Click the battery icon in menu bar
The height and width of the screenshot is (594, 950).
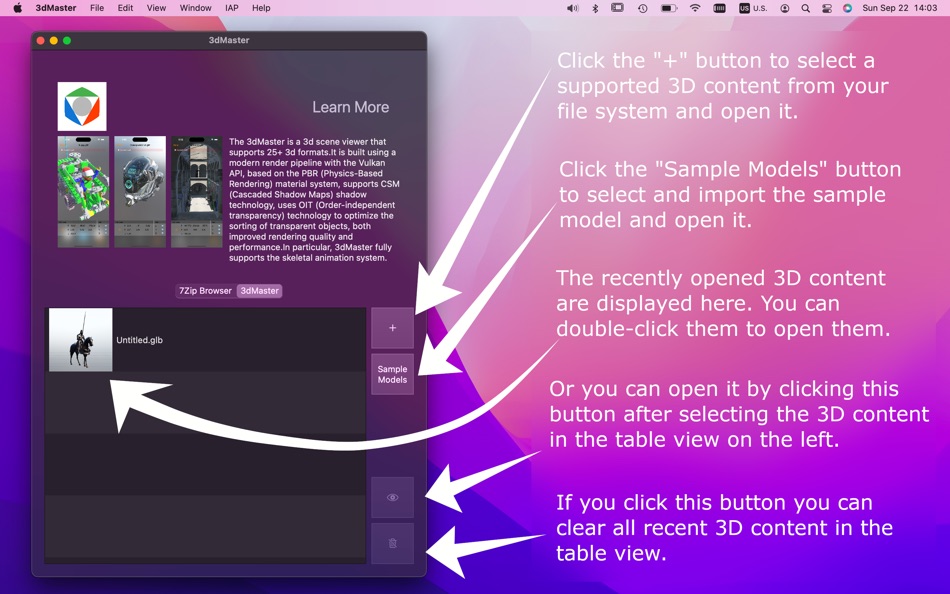(x=668, y=8)
